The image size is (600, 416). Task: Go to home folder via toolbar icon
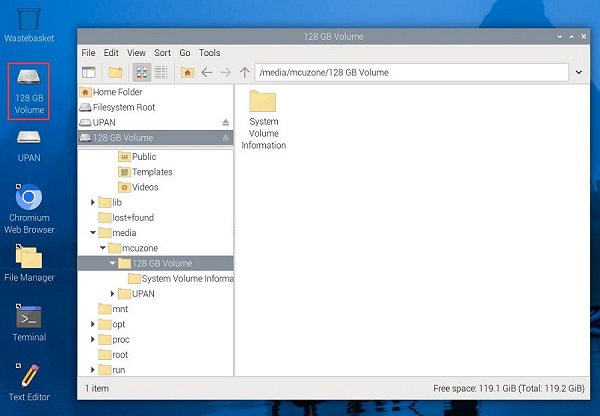click(187, 72)
